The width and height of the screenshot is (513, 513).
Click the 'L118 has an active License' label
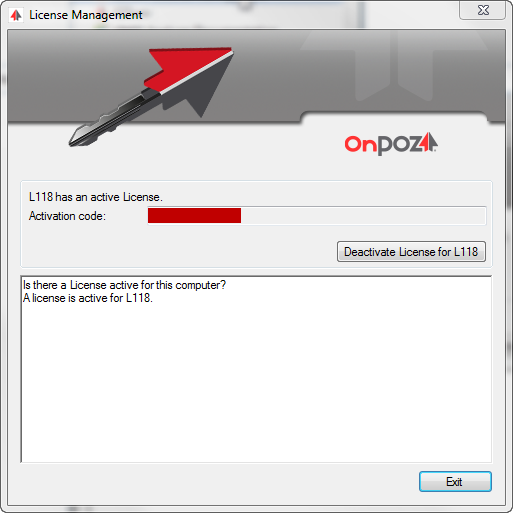(x=96, y=197)
